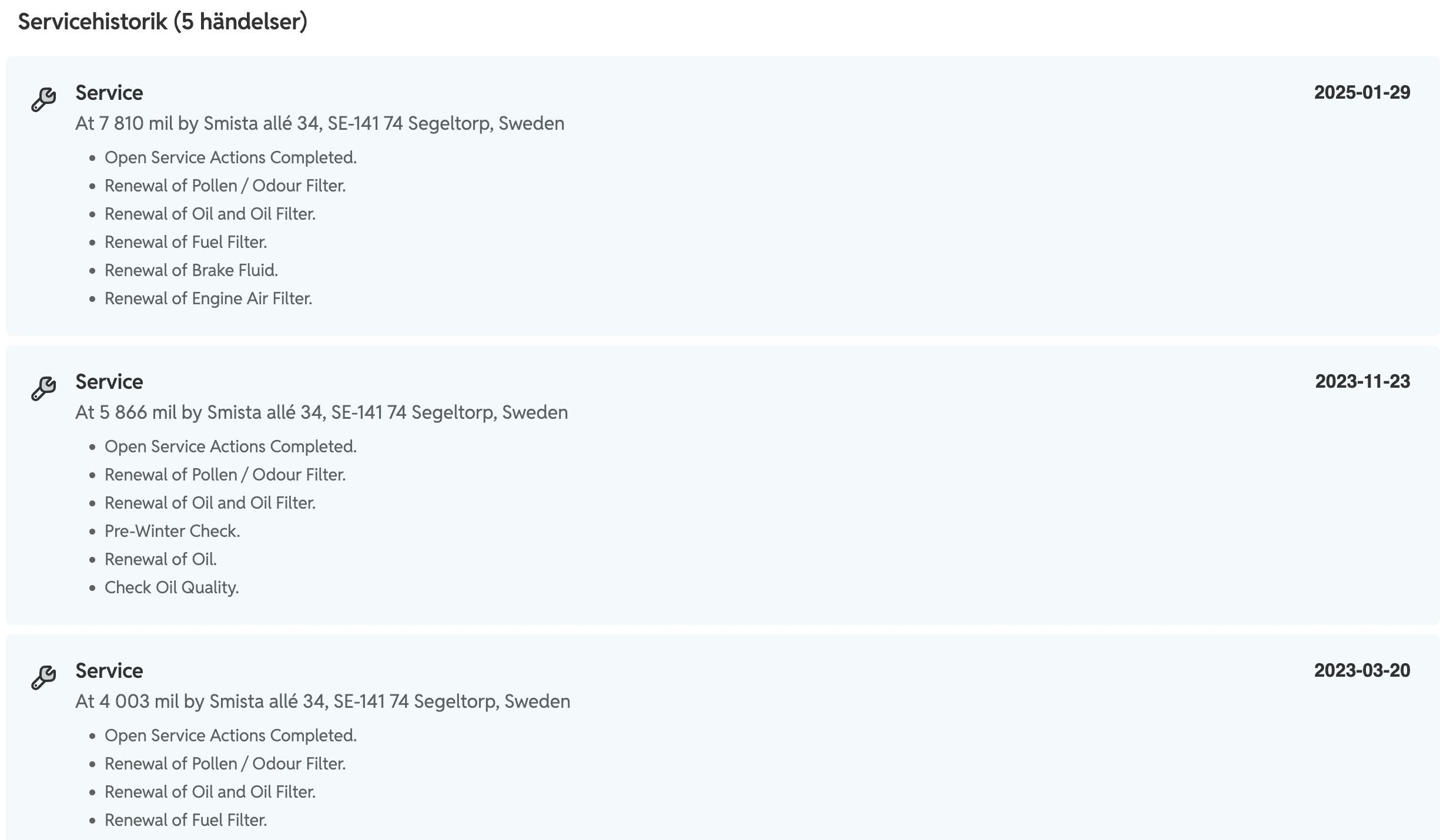The height and width of the screenshot is (840, 1440).
Task: Click the date 2025-01-29
Action: coord(1362,92)
